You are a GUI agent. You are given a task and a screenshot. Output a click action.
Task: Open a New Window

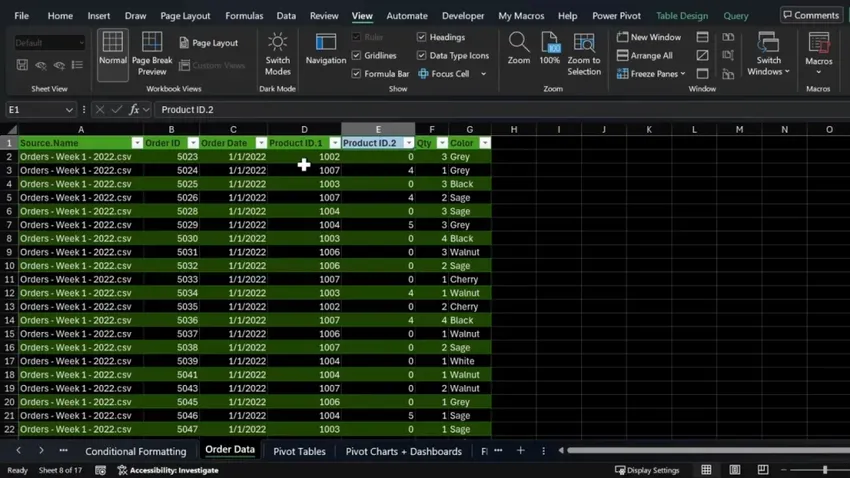click(649, 37)
